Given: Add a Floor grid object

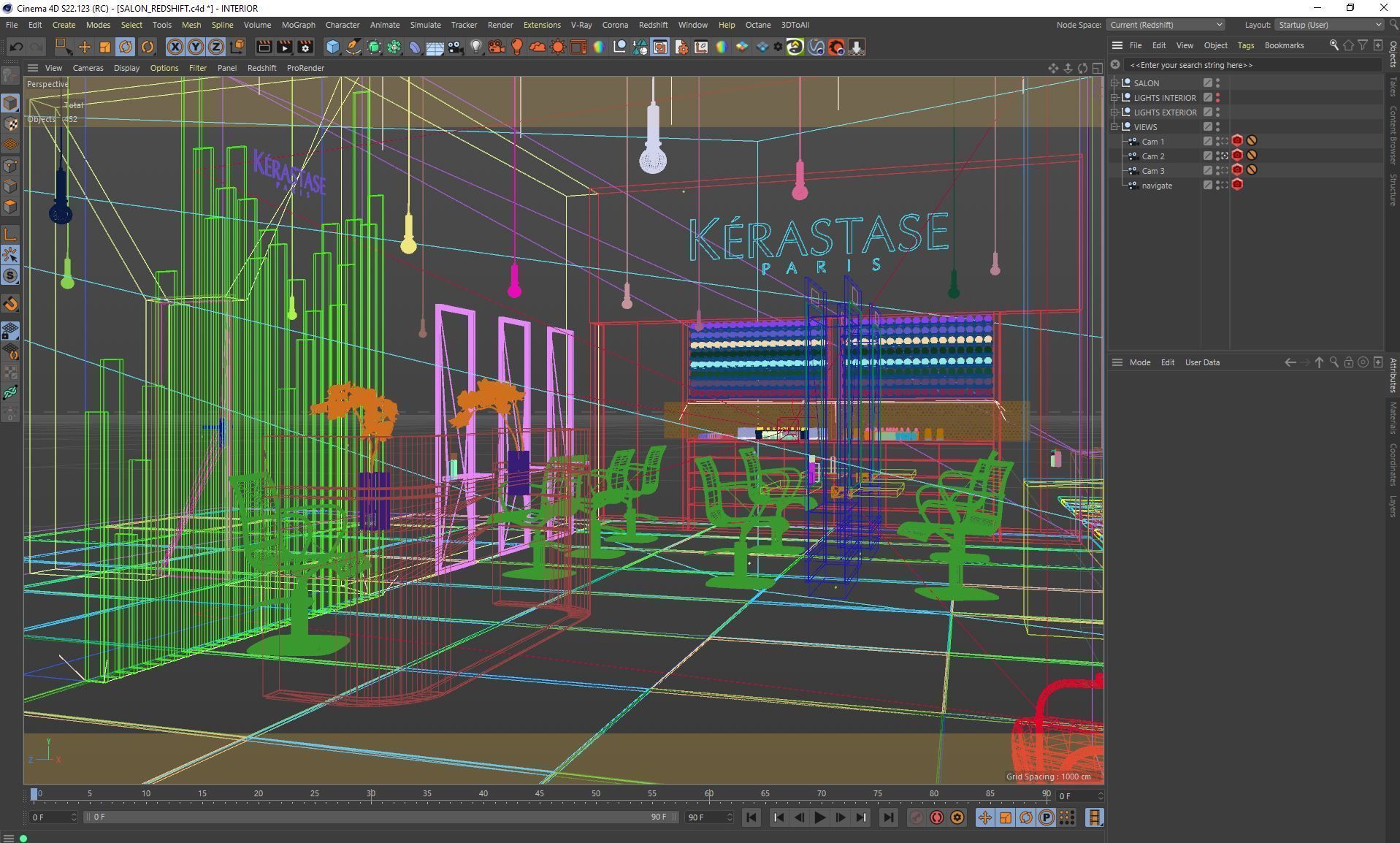Looking at the screenshot, I should (x=435, y=47).
